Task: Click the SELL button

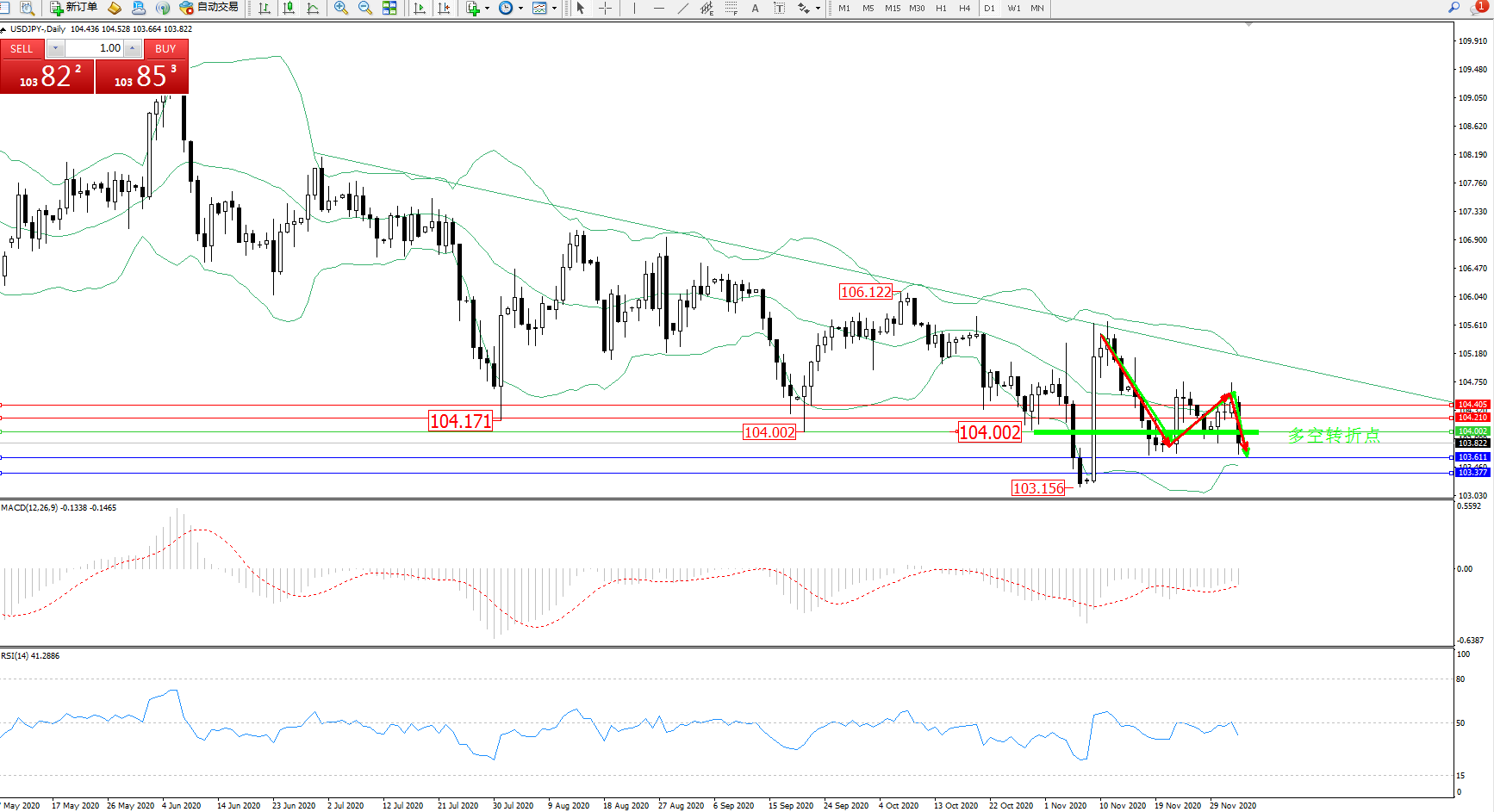Action: [x=22, y=49]
